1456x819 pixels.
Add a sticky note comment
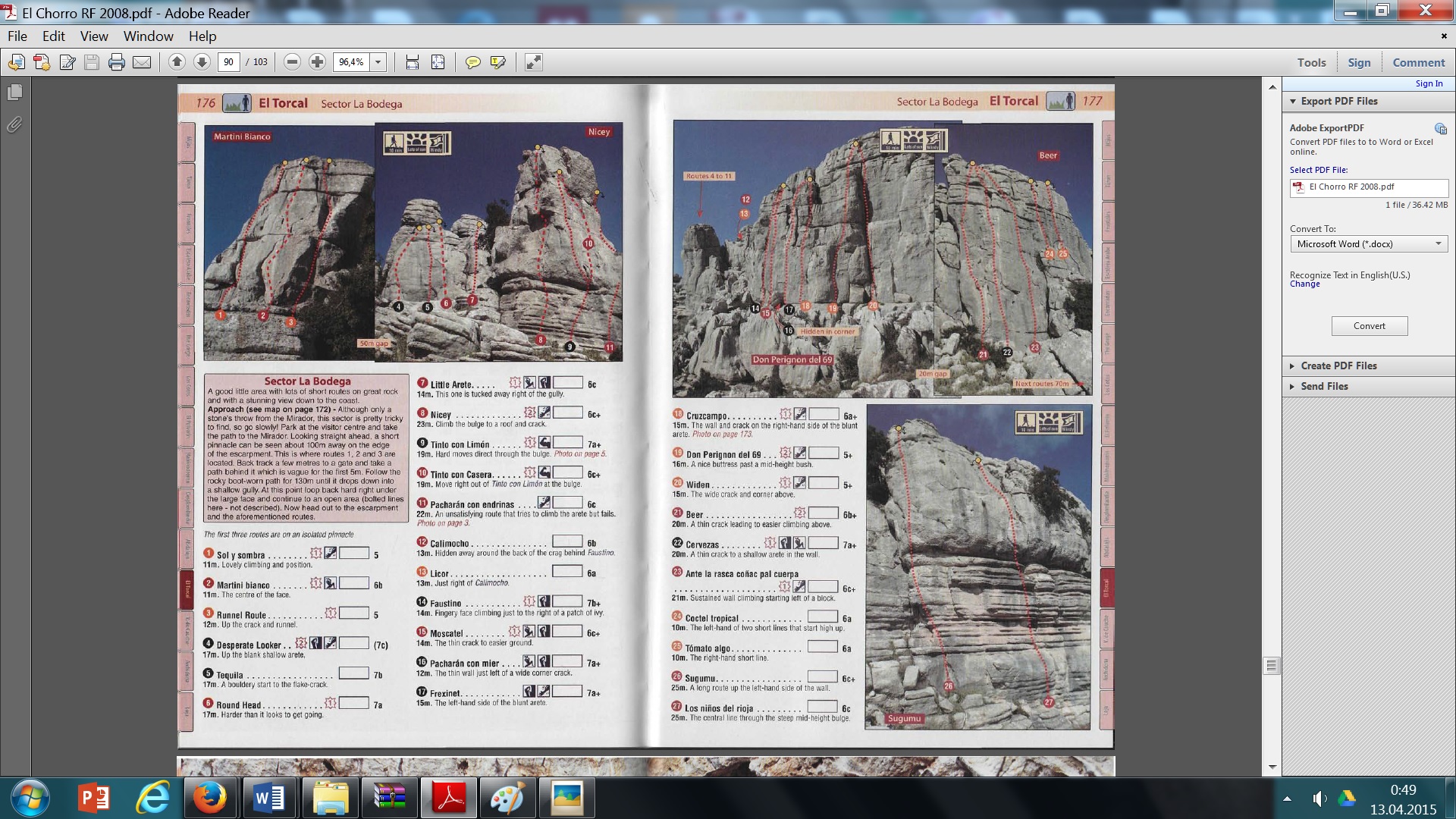472,62
